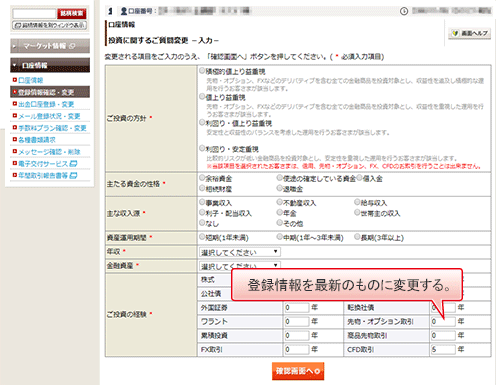Click the red bullet icon beside 出金口座登録・変更

[15, 104]
